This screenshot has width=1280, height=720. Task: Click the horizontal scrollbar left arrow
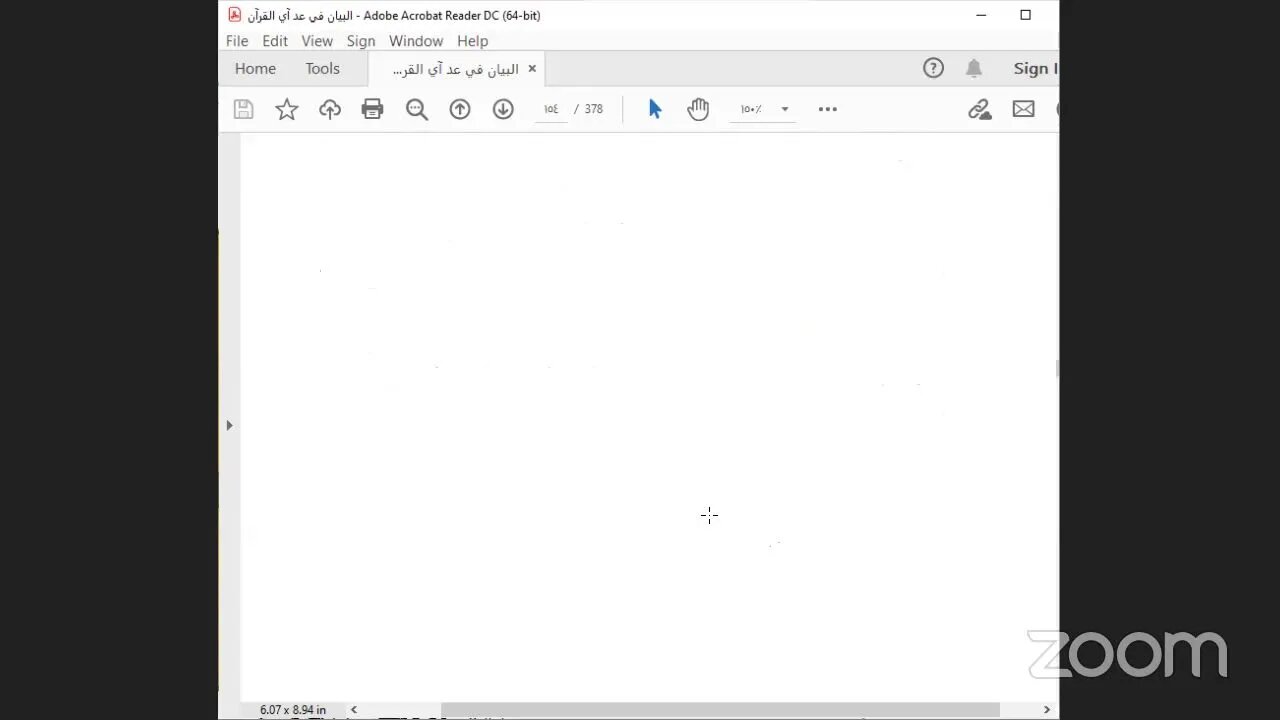pyautogui.click(x=353, y=710)
